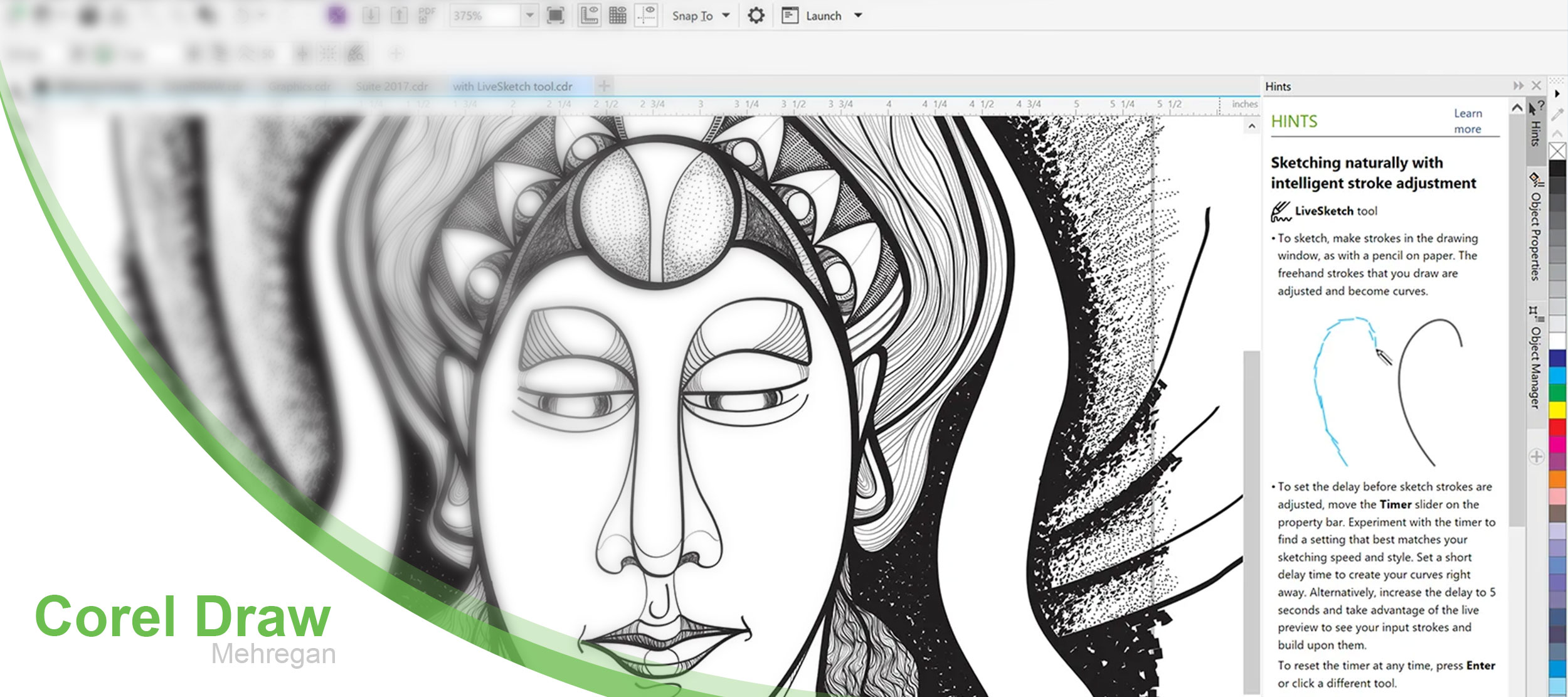Open a new document with the plus tab

pos(603,85)
